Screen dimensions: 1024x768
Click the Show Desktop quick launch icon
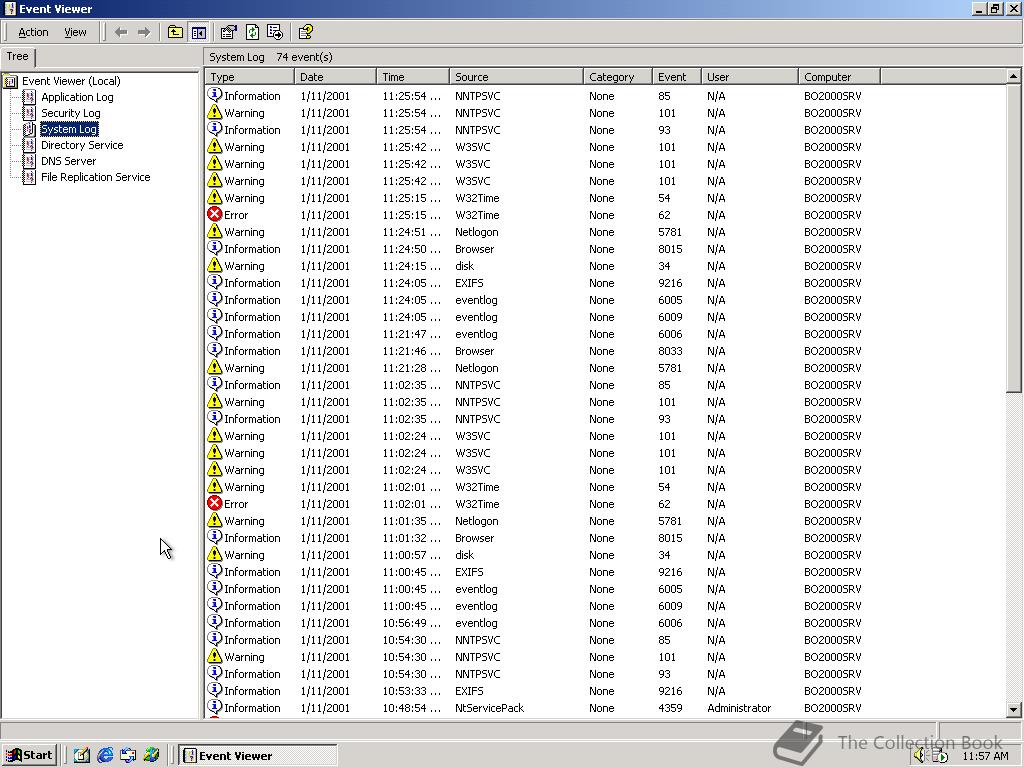[x=81, y=756]
